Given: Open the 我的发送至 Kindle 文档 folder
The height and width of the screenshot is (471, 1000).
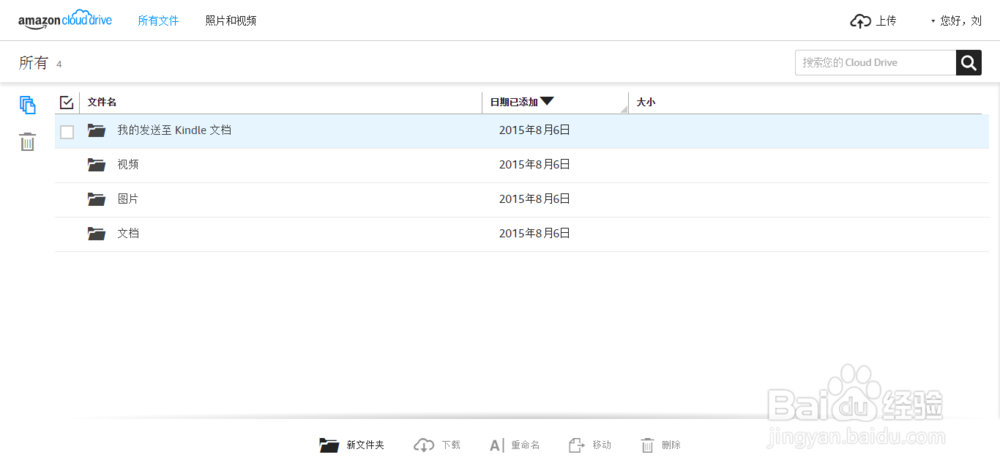Looking at the screenshot, I should 174,131.
